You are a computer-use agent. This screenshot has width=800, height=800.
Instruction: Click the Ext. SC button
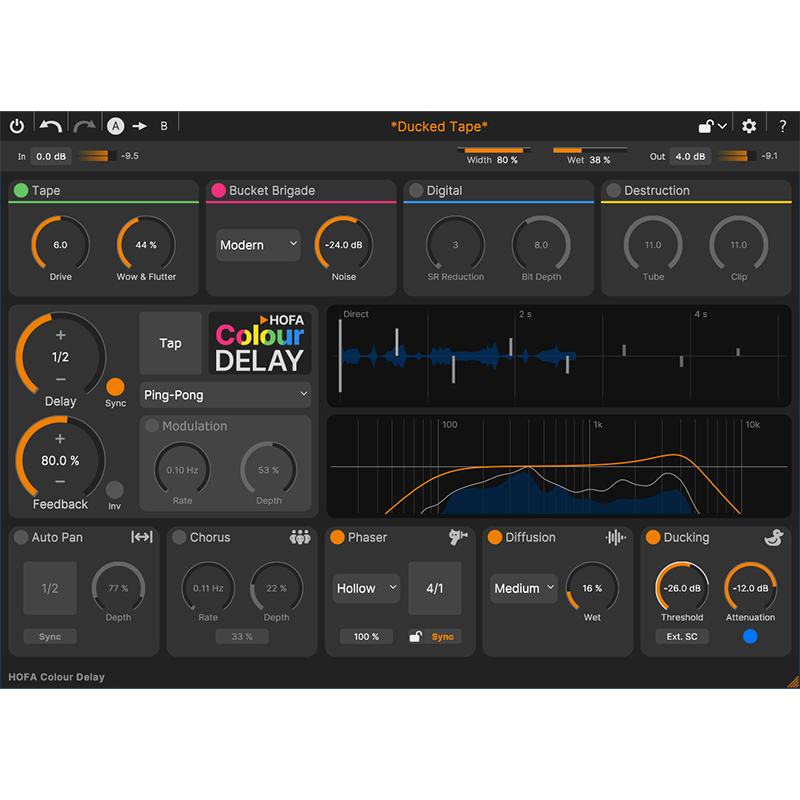click(x=682, y=637)
